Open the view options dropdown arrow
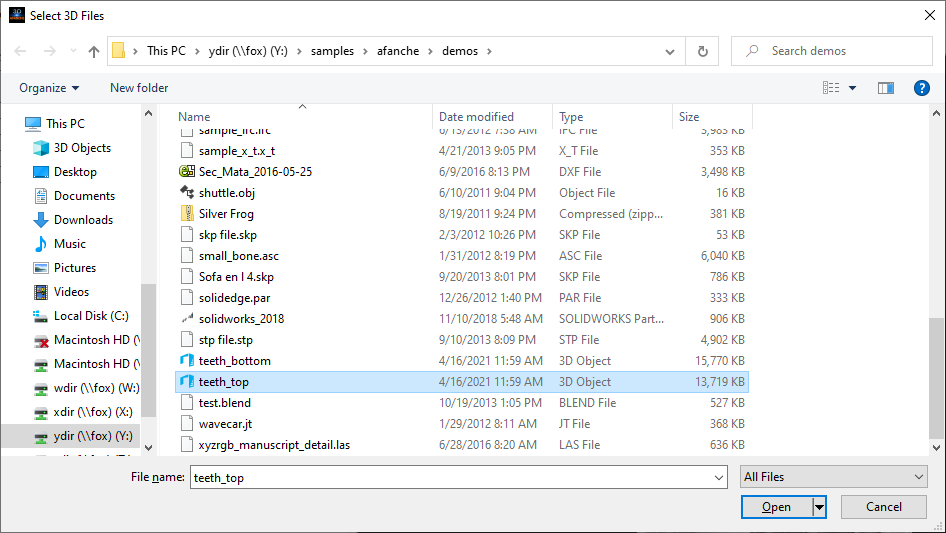Viewport: 946px width, 533px height. [x=852, y=88]
